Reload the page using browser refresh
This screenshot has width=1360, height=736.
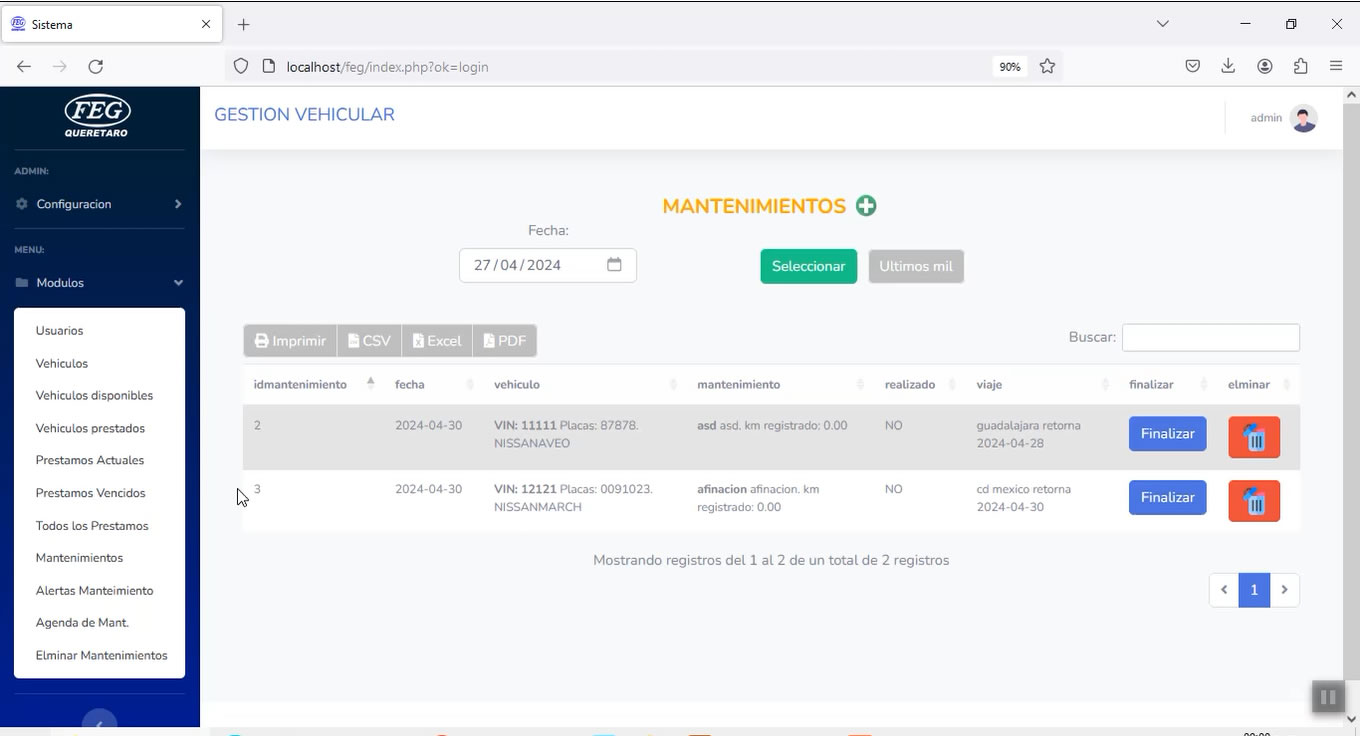point(96,66)
